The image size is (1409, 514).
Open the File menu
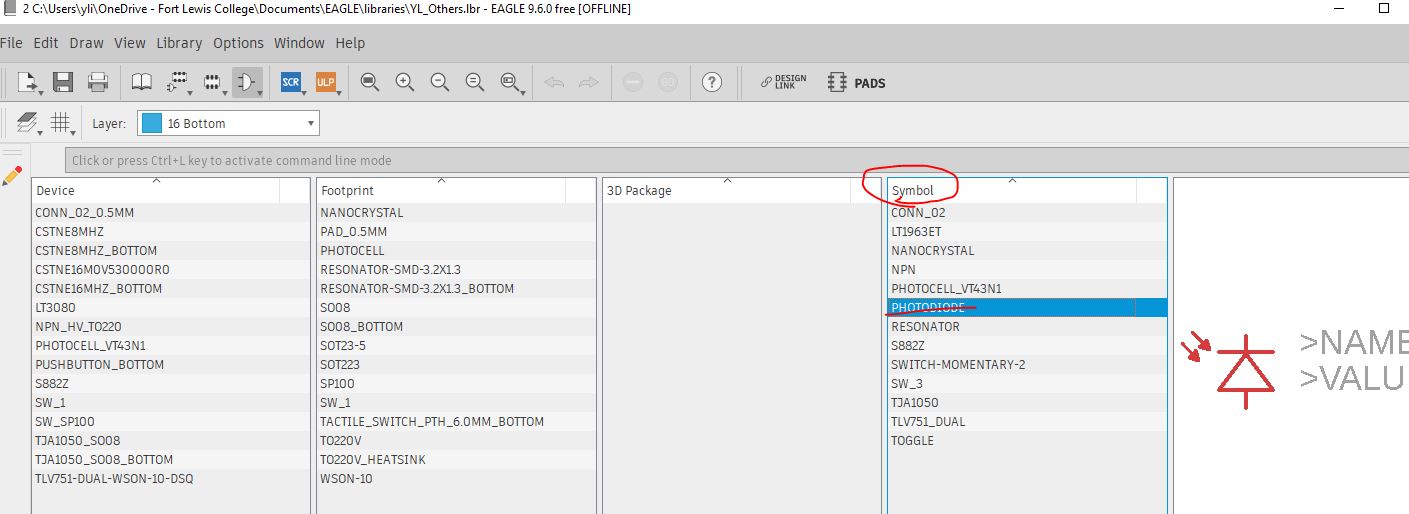coord(11,43)
